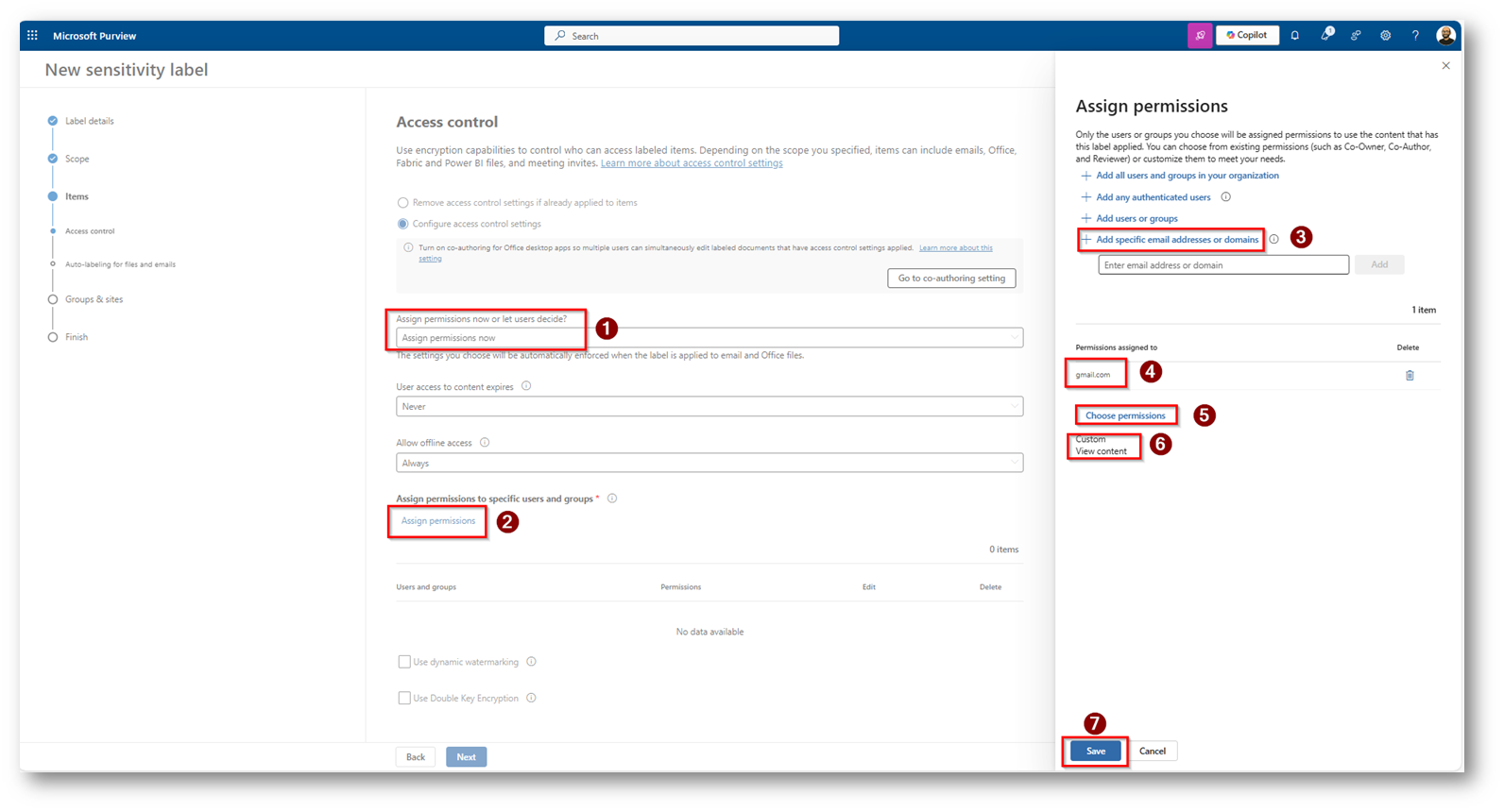
Task: Click the Save button
Action: pyautogui.click(x=1096, y=752)
